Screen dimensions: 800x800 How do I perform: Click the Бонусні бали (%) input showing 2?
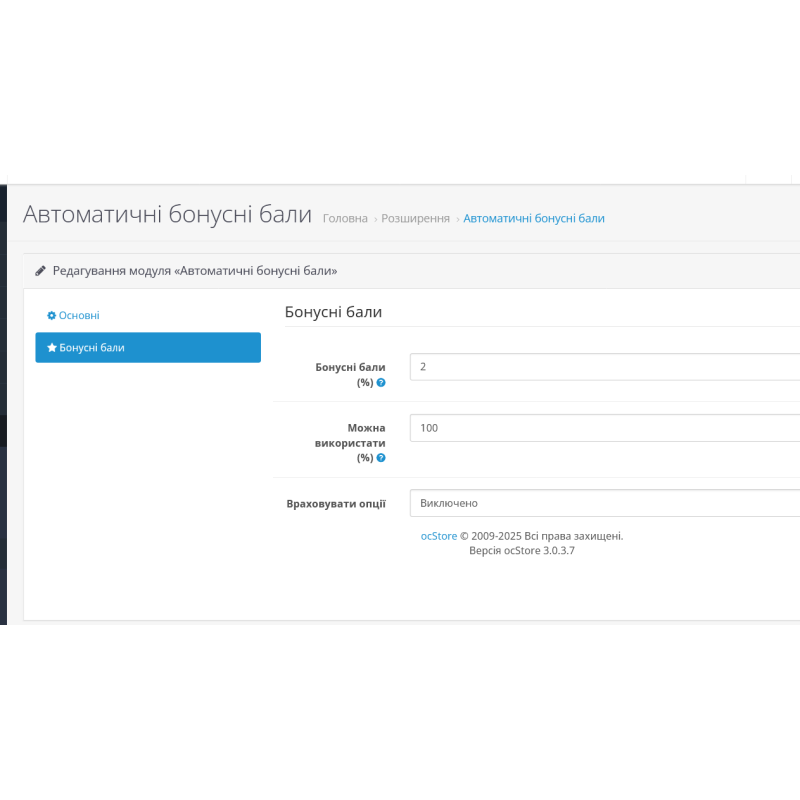point(600,367)
